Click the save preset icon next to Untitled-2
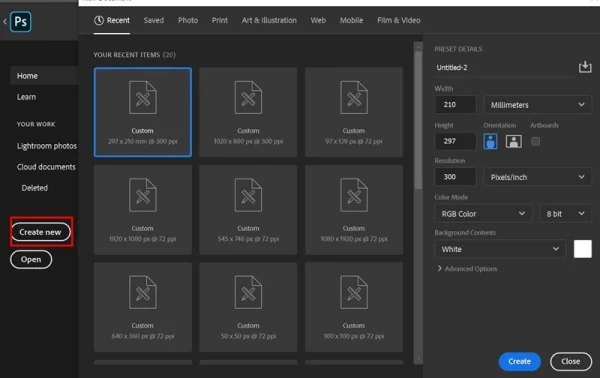This screenshot has height=378, width=600. (x=585, y=67)
